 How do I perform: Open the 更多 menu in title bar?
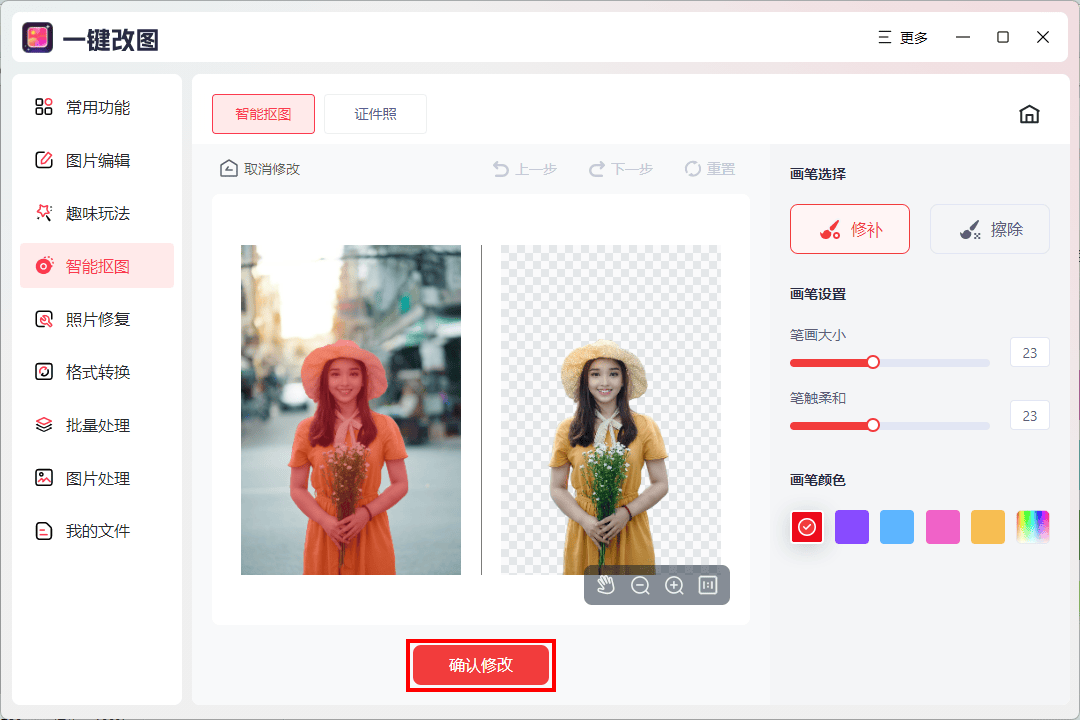tap(903, 38)
